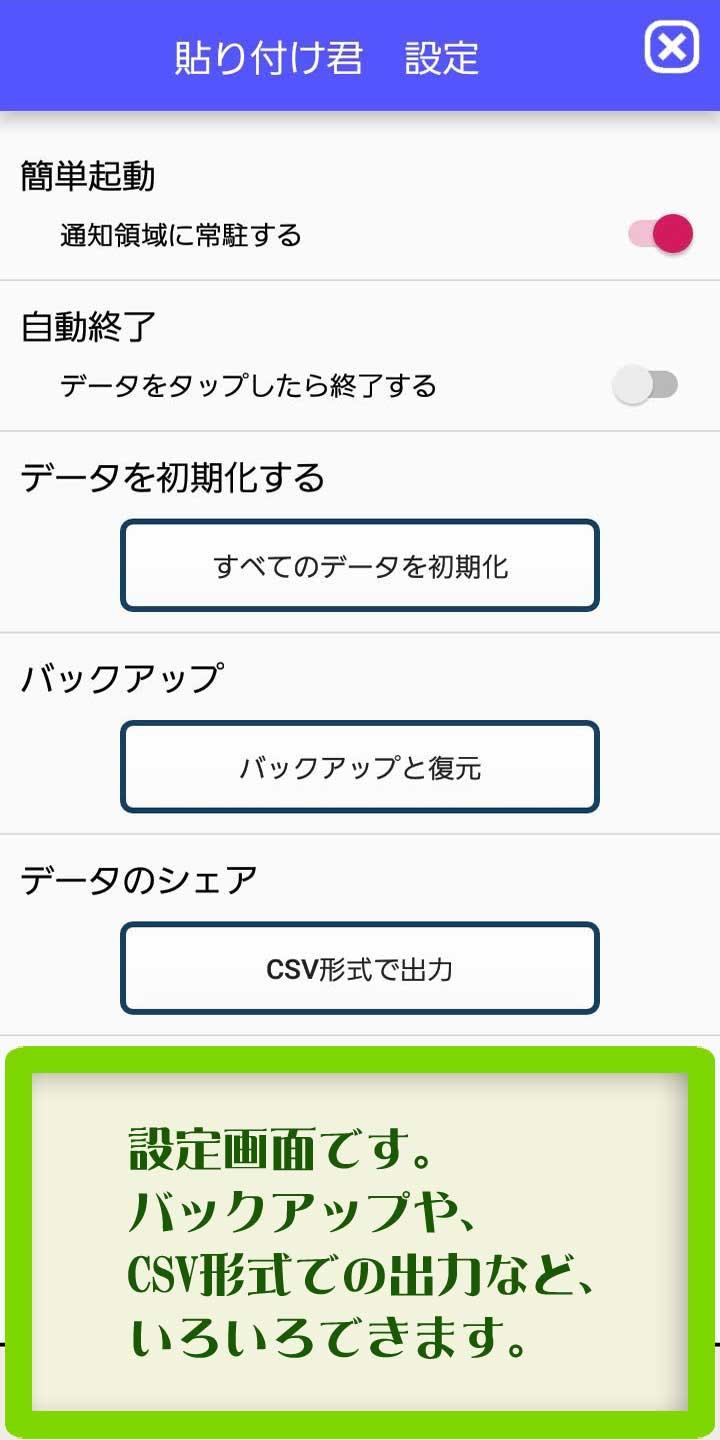
Task: Click the 貼り付け君 設定 title text
Action: tap(327, 57)
